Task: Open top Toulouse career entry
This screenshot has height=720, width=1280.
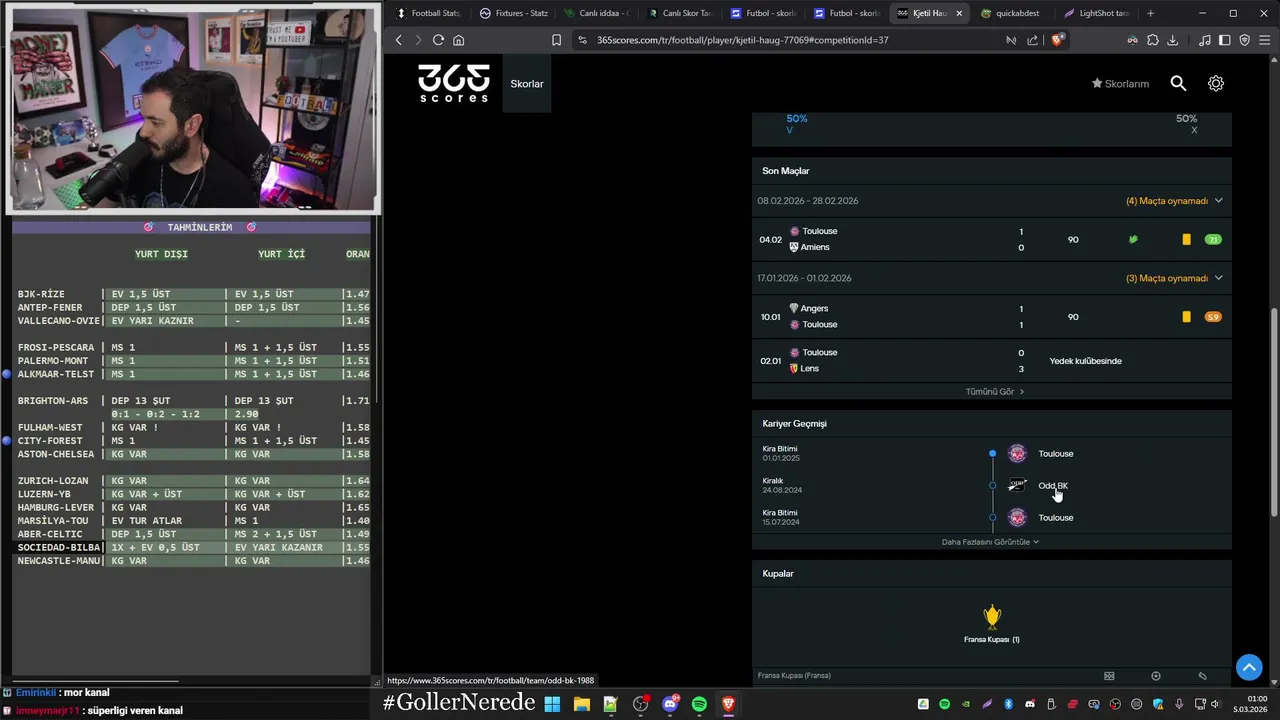Action: (x=1055, y=454)
